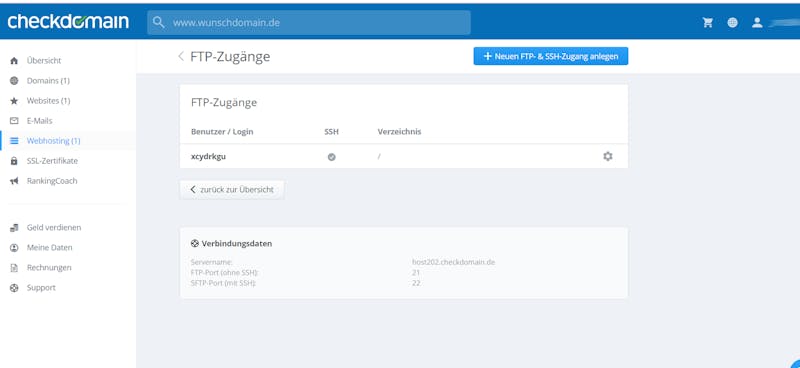Click the SSH checkmark status icon

point(332,157)
